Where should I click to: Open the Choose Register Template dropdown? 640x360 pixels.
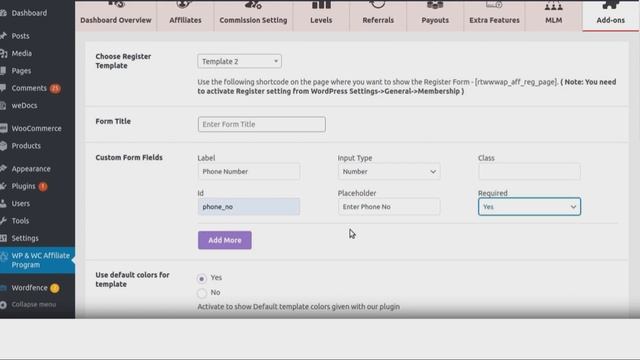(239, 61)
